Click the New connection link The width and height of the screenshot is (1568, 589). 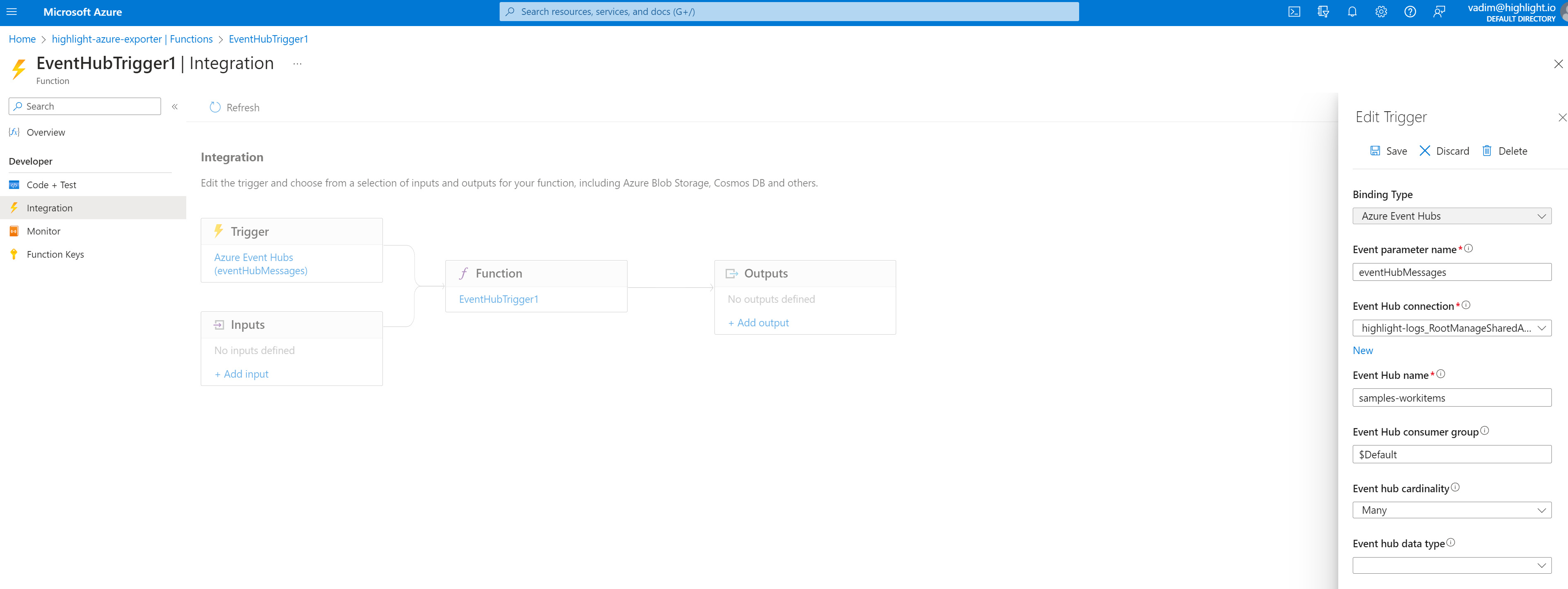click(1362, 350)
